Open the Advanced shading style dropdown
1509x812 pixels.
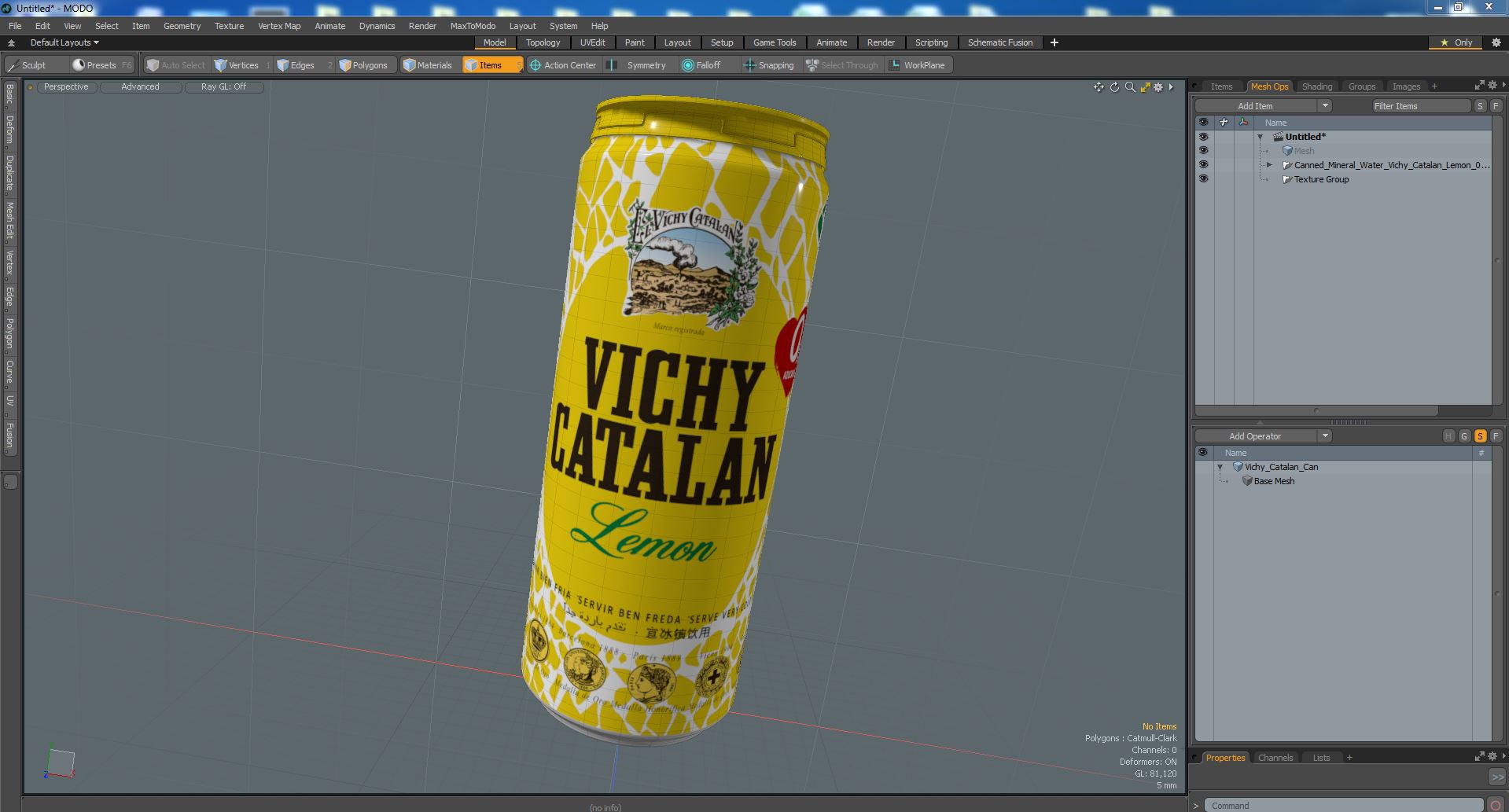pyautogui.click(x=140, y=87)
